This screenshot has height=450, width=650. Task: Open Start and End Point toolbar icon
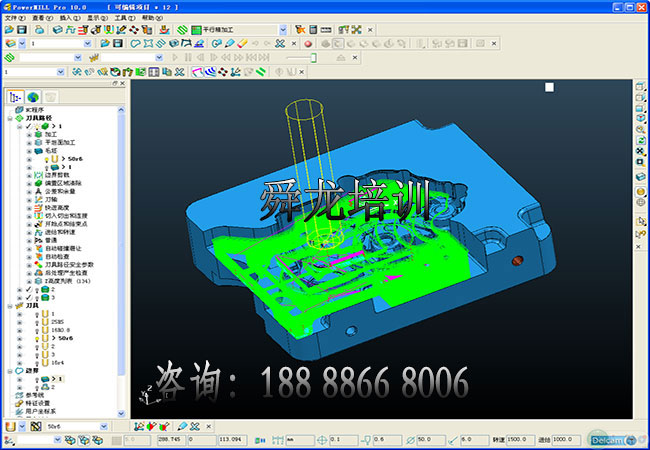pos(96,30)
